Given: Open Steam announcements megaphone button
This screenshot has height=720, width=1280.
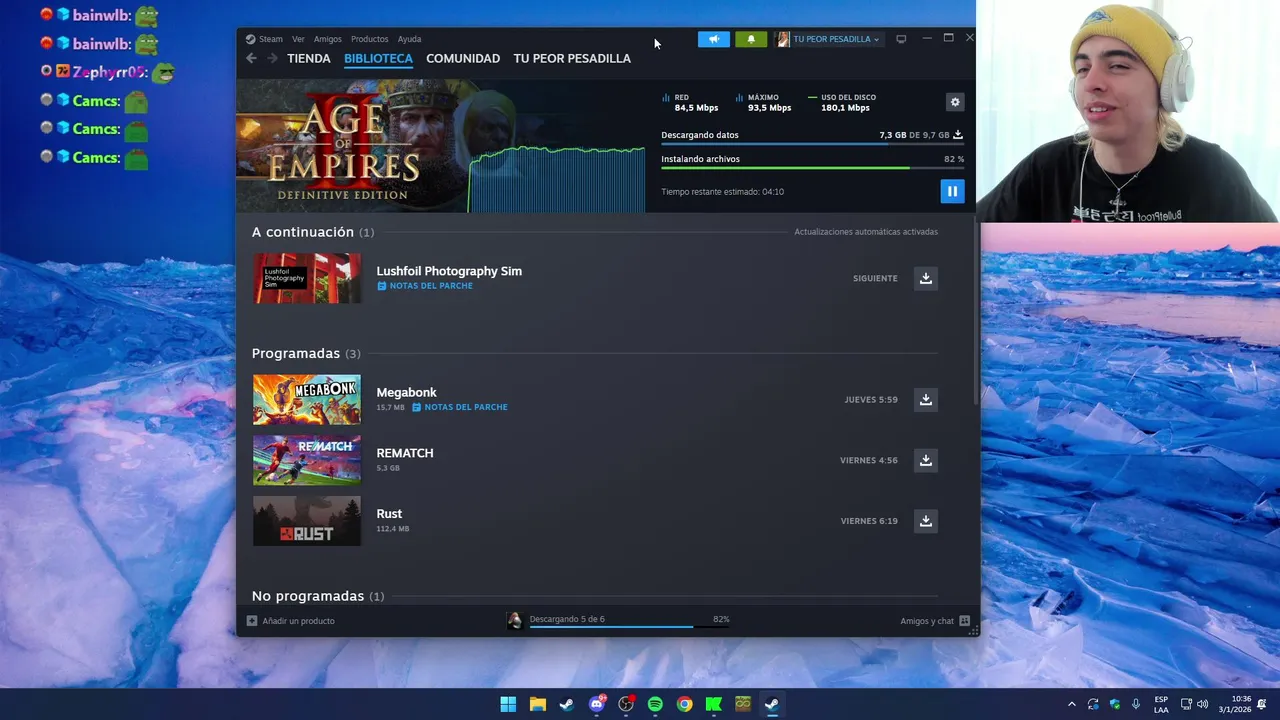Looking at the screenshot, I should (x=714, y=39).
